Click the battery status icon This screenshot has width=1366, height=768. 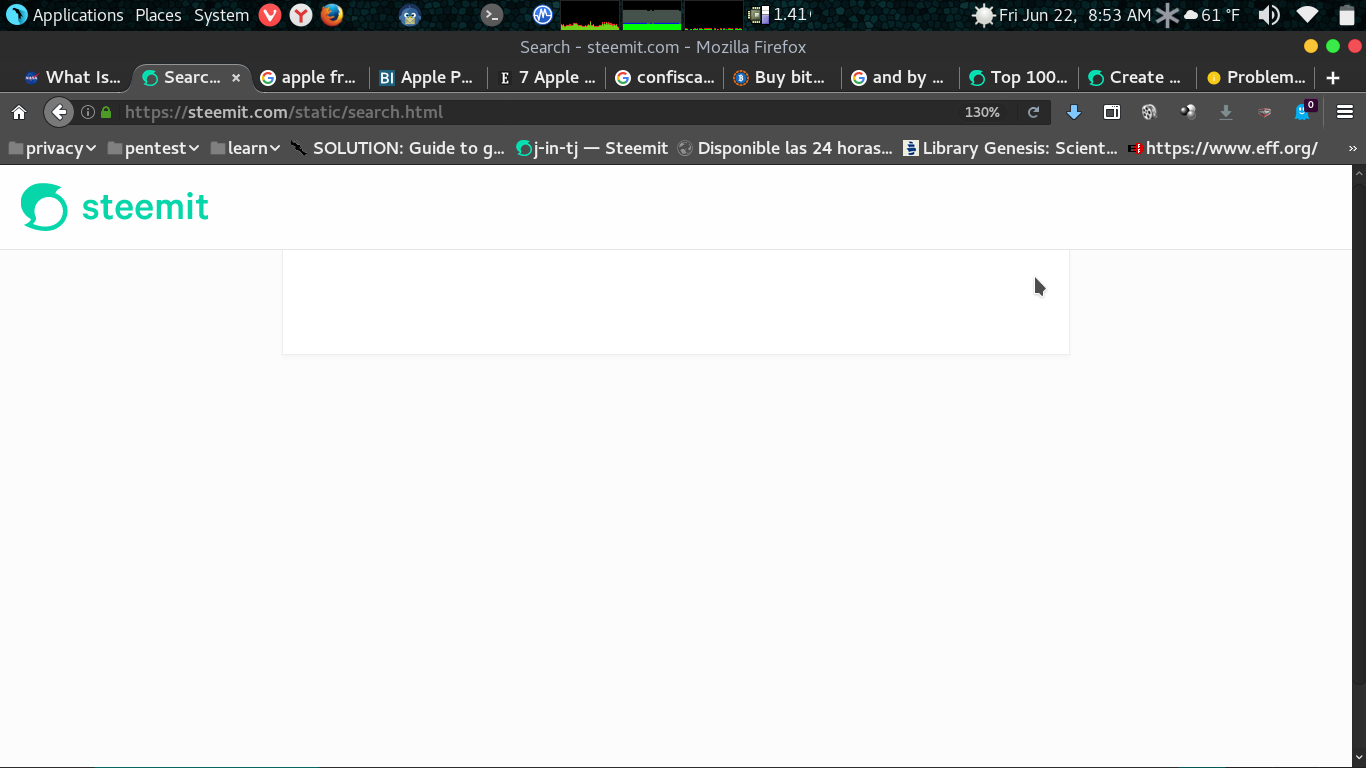[x=1346, y=15]
